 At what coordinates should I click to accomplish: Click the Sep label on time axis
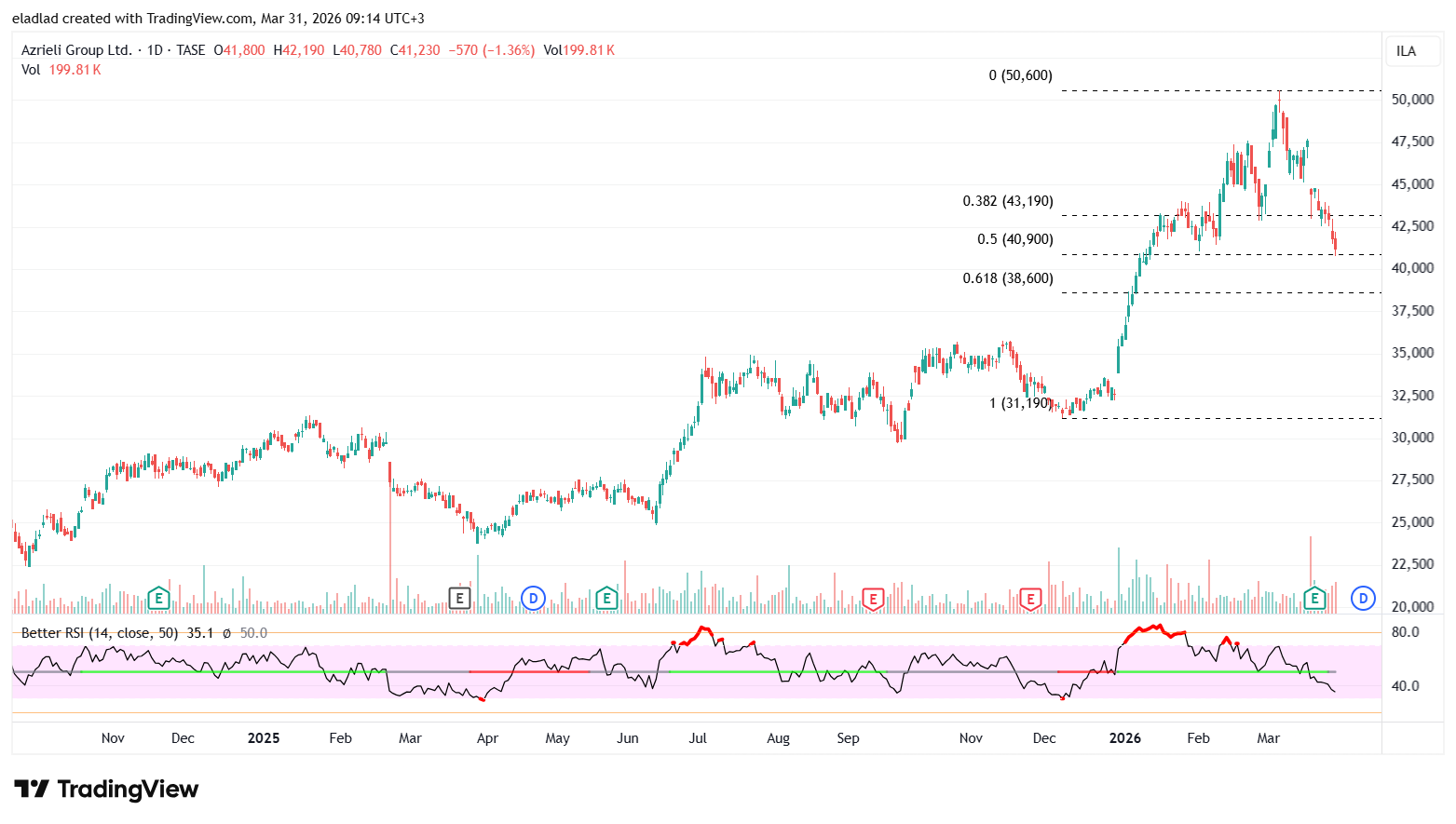click(x=848, y=738)
